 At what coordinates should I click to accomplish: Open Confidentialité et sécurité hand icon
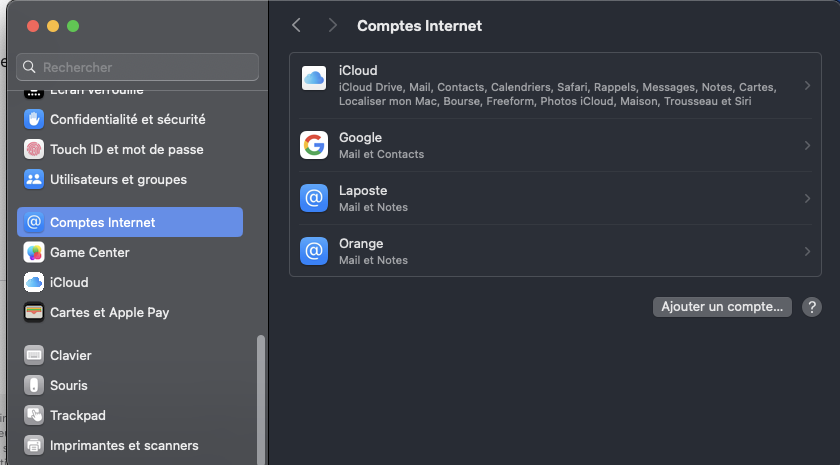[x=34, y=119]
